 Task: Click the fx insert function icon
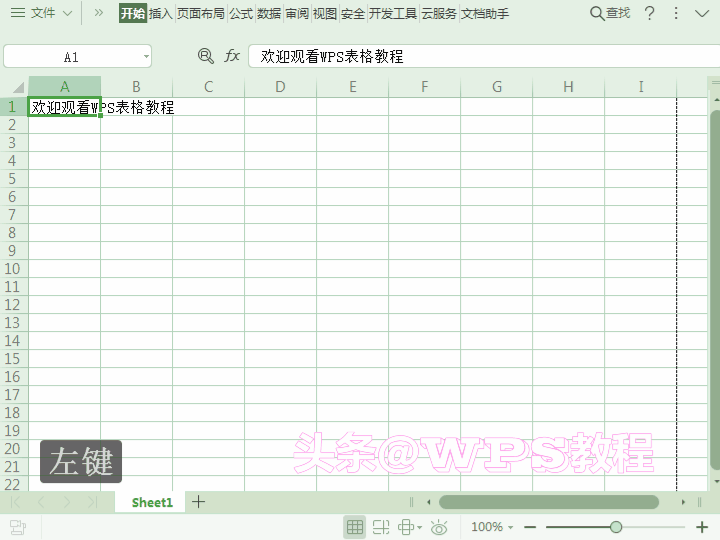click(232, 56)
